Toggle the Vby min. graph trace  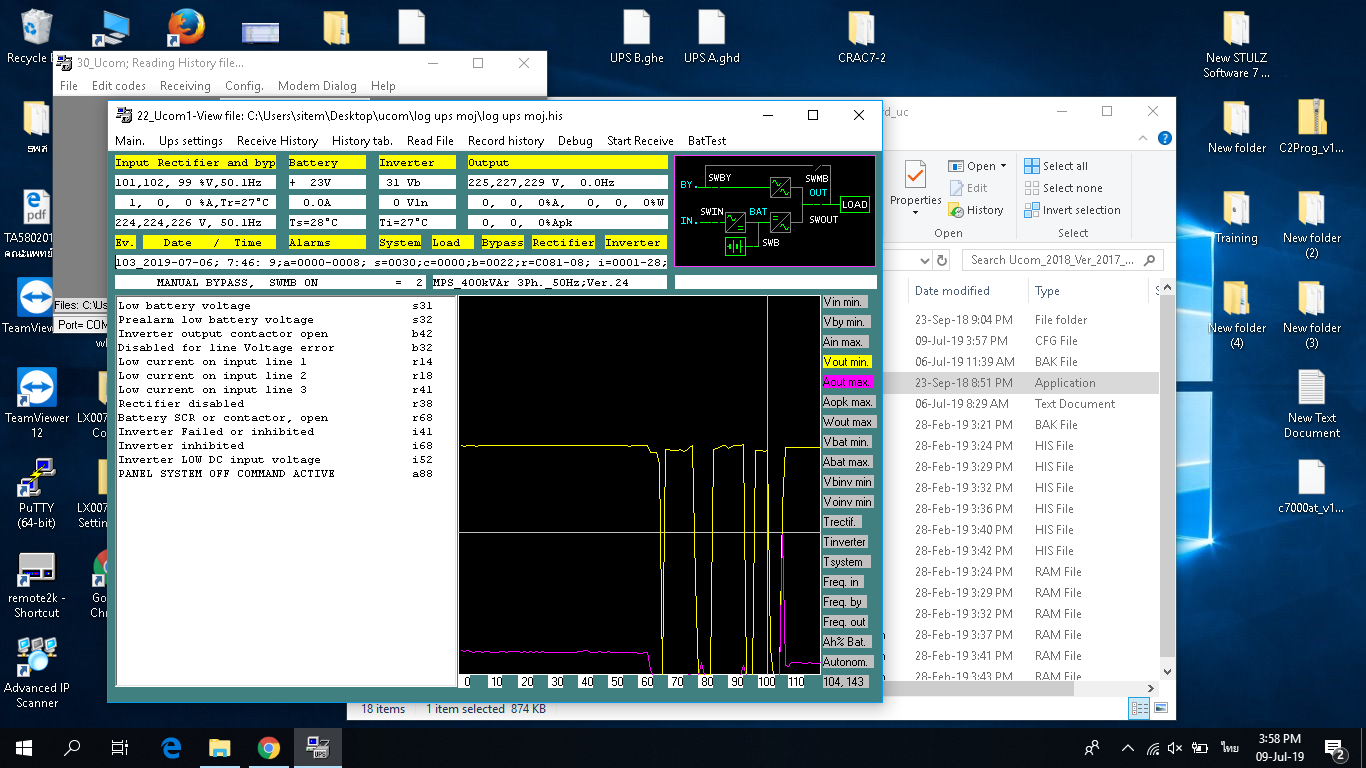pyautogui.click(x=846, y=322)
